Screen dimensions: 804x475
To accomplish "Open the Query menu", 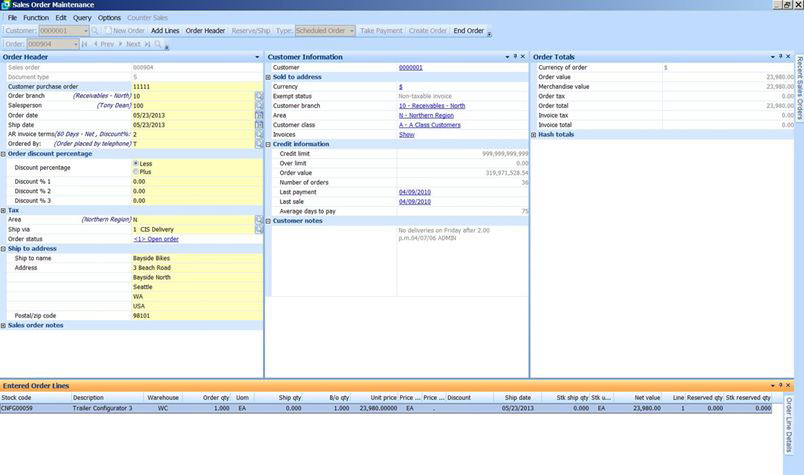I will click(82, 18).
